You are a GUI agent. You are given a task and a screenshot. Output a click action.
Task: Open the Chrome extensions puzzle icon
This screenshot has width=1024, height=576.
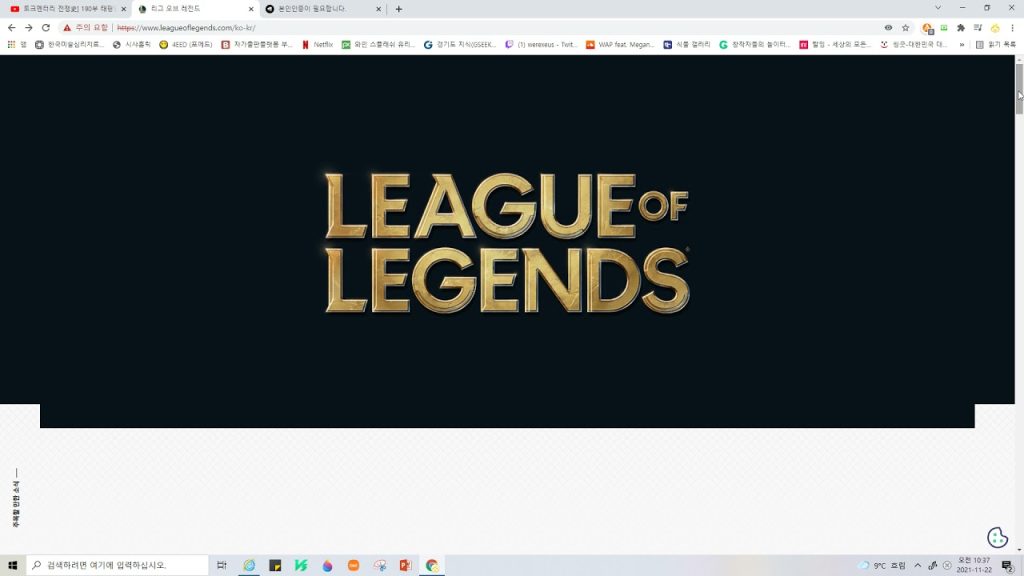pyautogui.click(x=961, y=28)
